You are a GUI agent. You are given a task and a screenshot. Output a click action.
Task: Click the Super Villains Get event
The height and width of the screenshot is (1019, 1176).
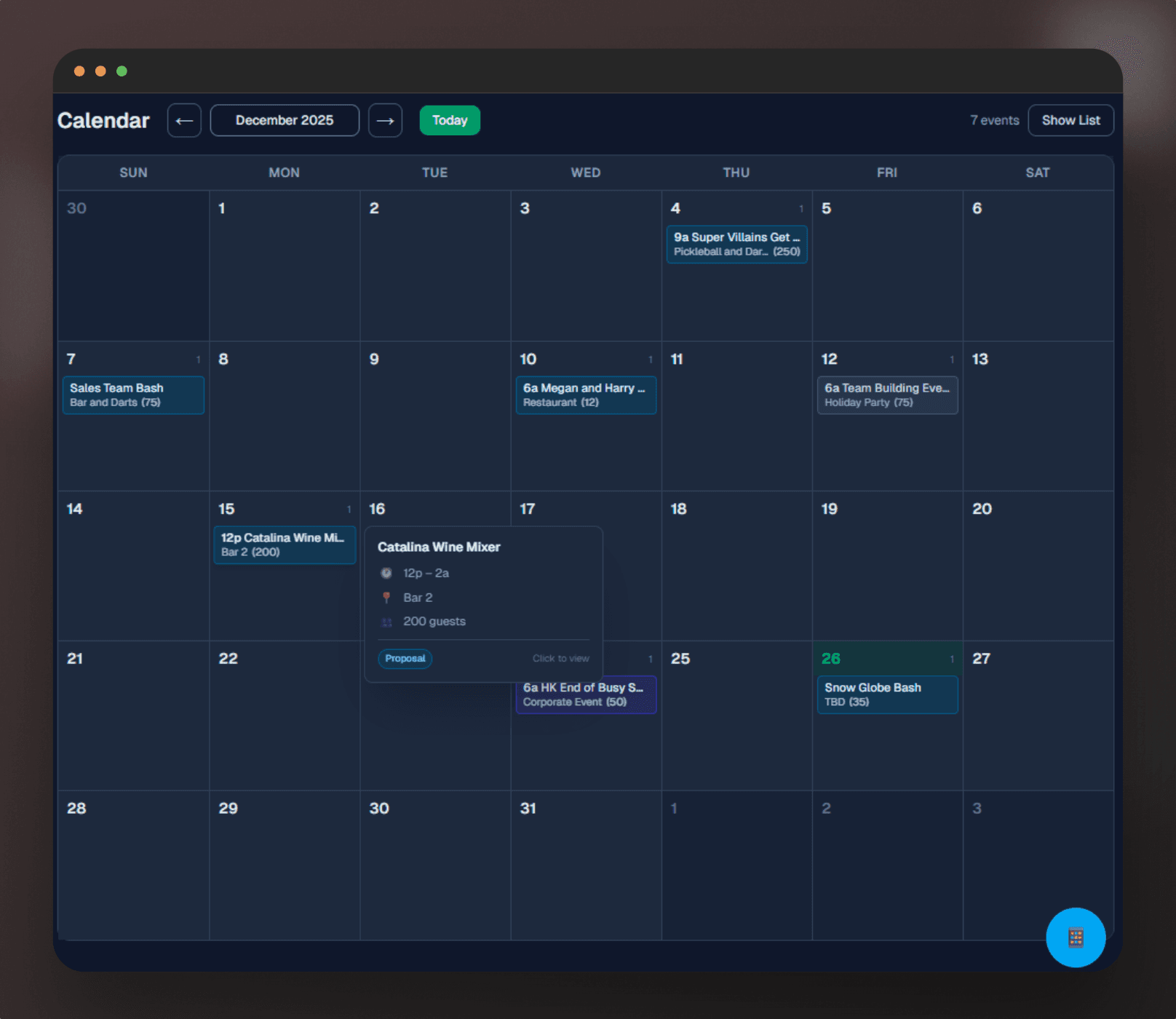pos(736,245)
